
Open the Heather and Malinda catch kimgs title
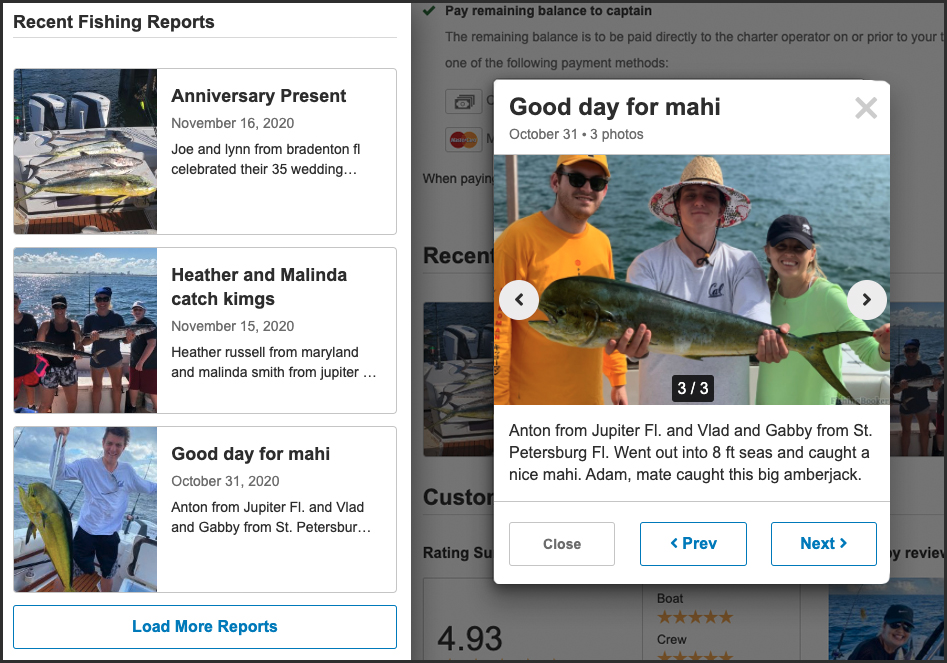pyautogui.click(x=259, y=287)
